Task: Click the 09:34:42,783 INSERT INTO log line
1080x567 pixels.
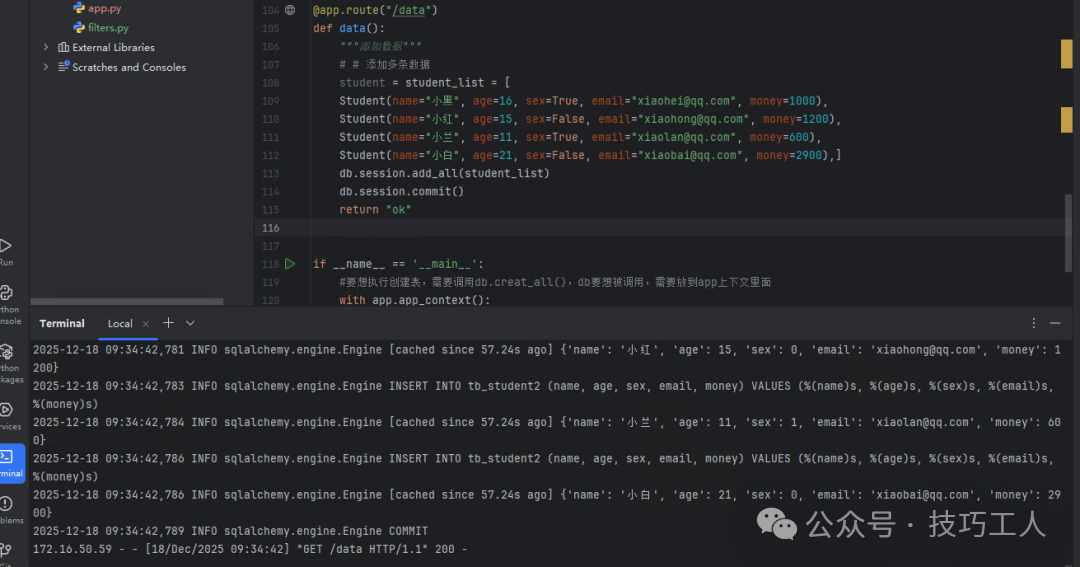Action: 543,395
